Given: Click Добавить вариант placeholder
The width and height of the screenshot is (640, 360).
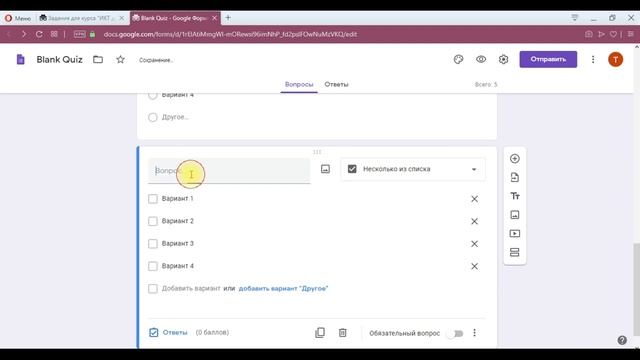Looking at the screenshot, I should click(191, 289).
